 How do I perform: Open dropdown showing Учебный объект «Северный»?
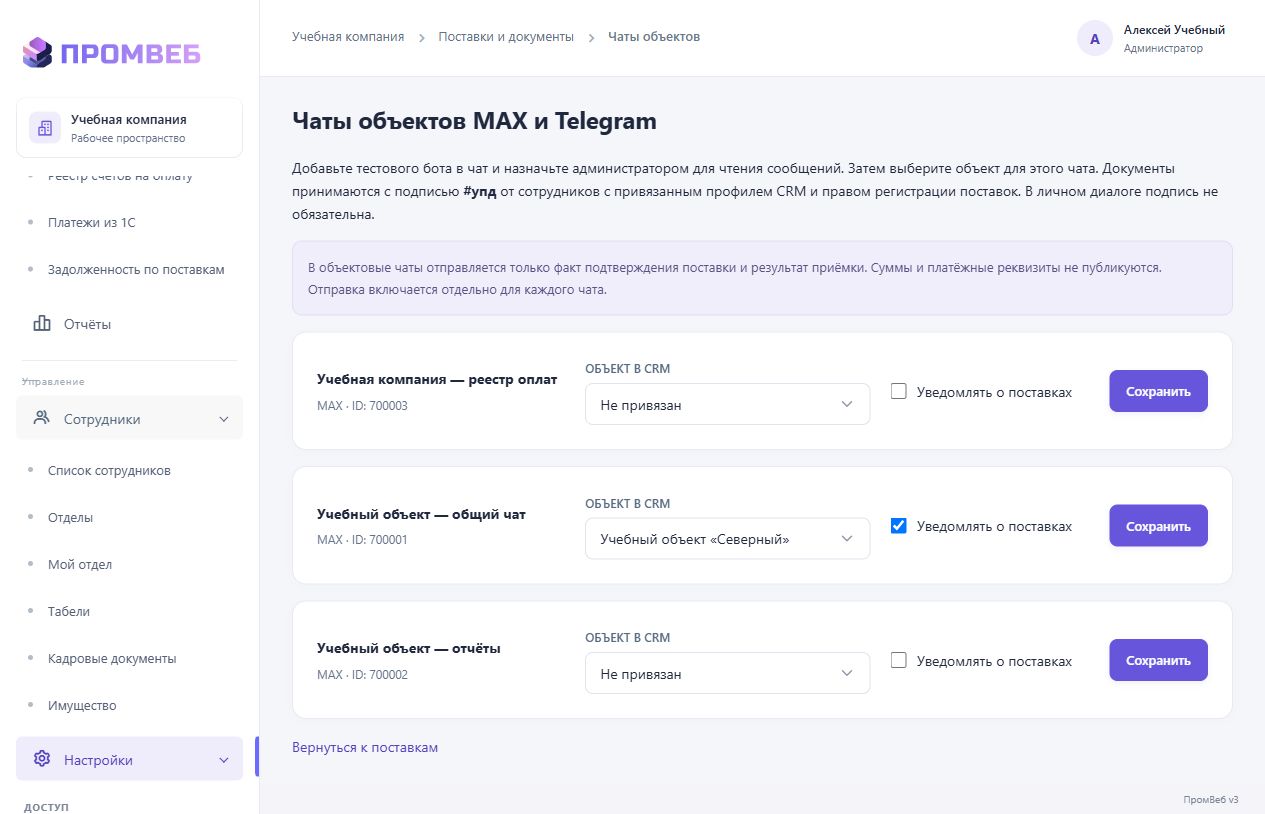tap(727, 539)
